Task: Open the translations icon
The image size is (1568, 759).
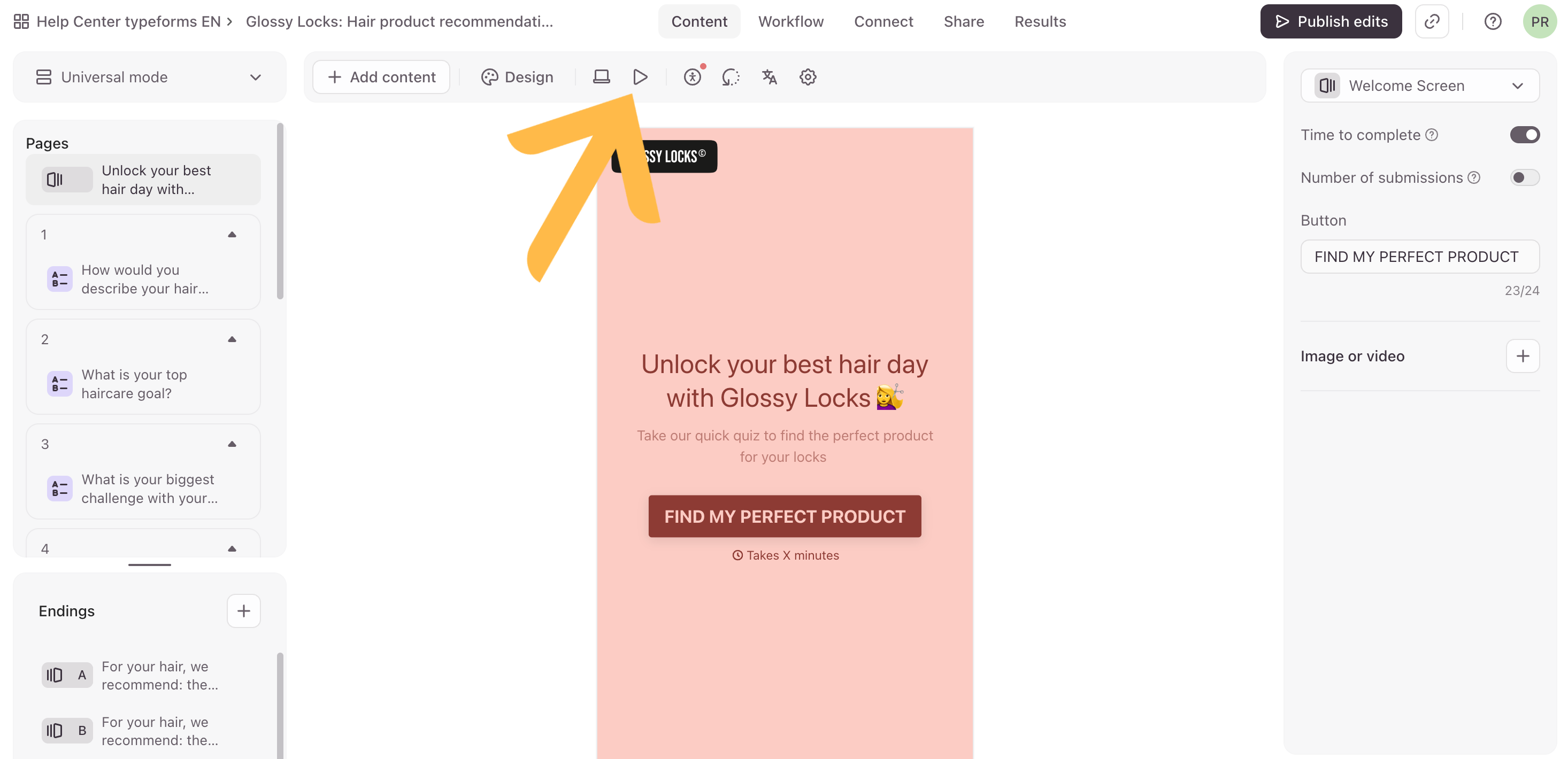Action: point(770,78)
